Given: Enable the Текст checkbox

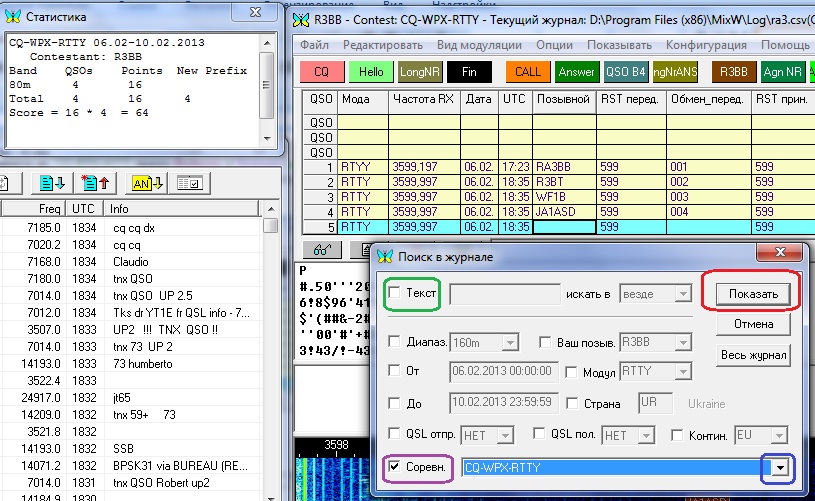Looking at the screenshot, I should 396,293.
